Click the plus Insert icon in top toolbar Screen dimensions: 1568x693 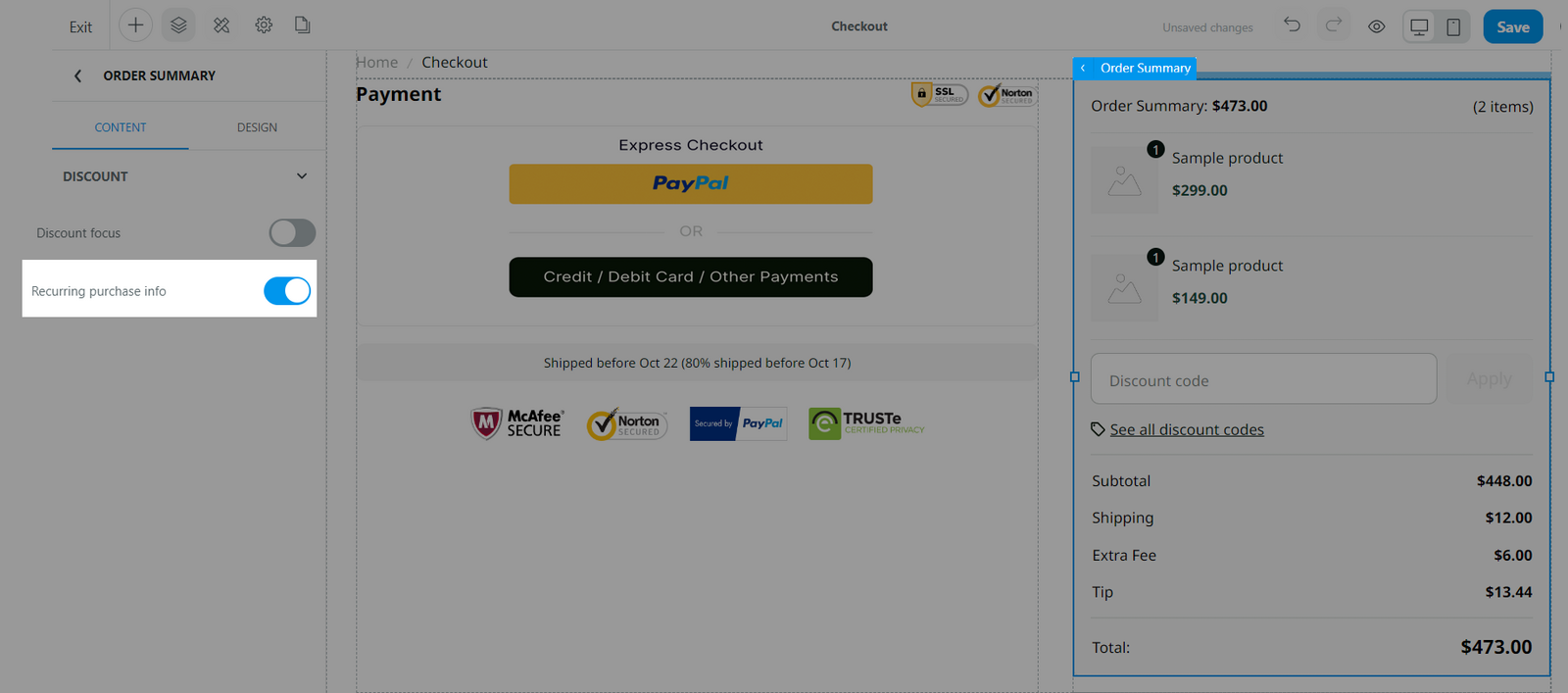[135, 25]
